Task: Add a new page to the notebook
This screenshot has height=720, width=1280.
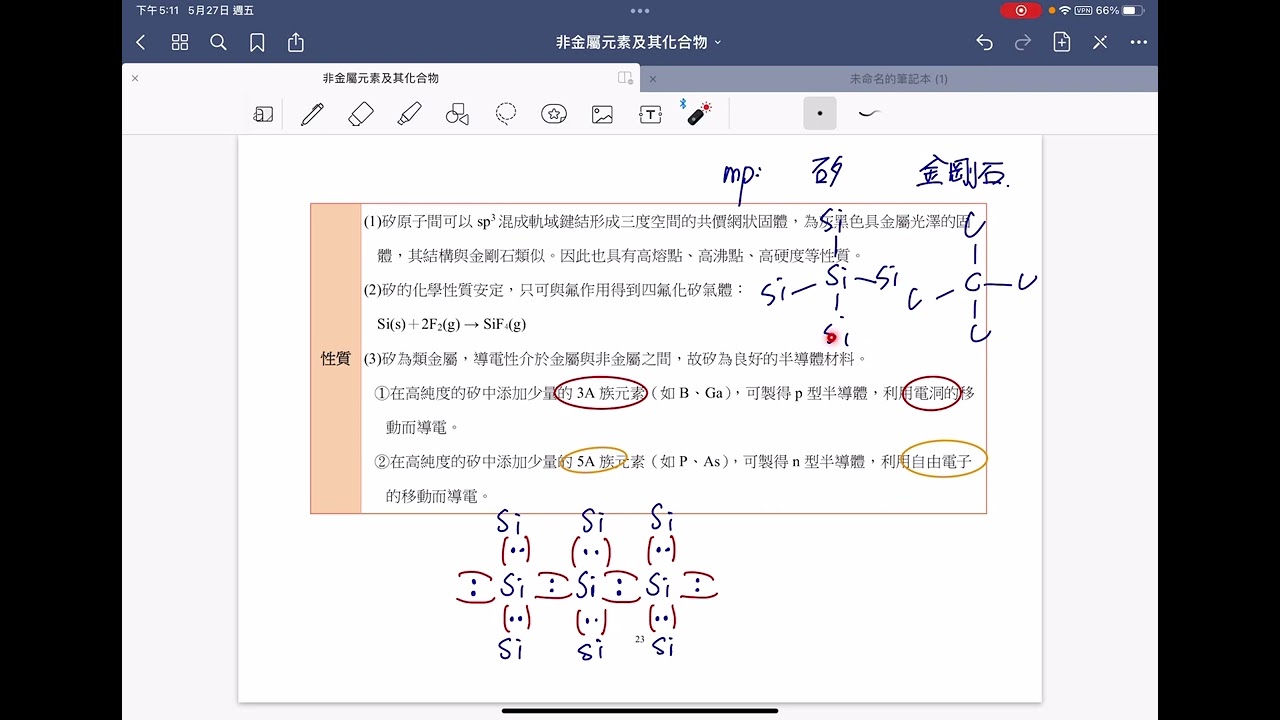Action: point(1062,42)
